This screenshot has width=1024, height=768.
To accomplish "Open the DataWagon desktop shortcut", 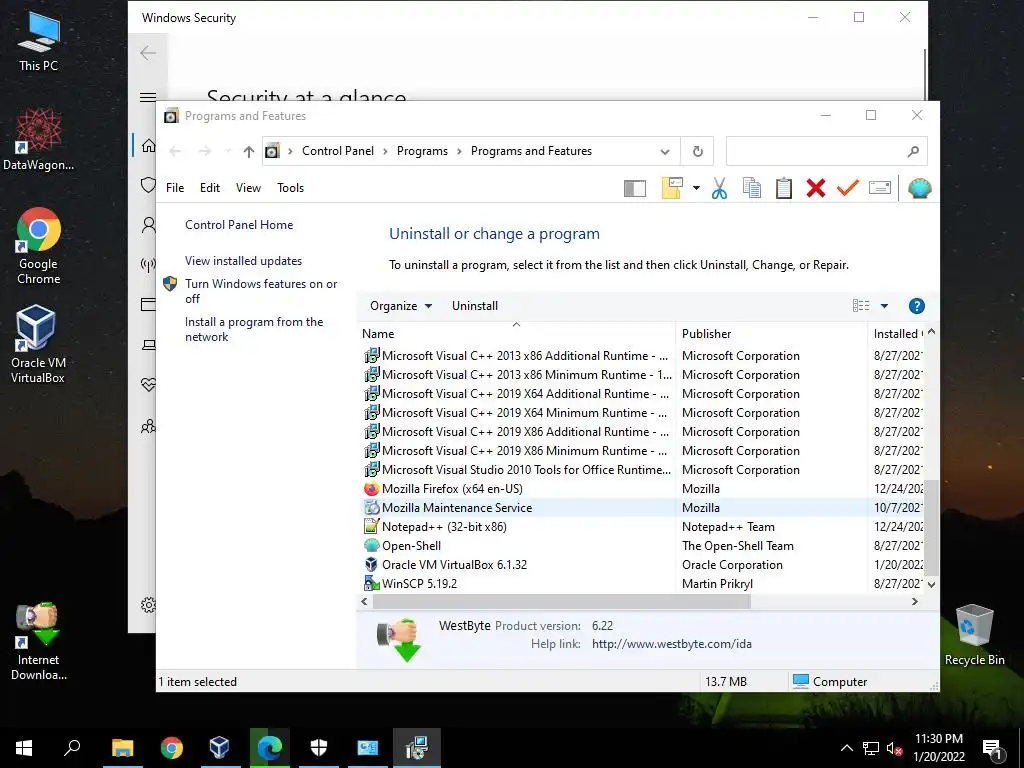I will coord(39,140).
